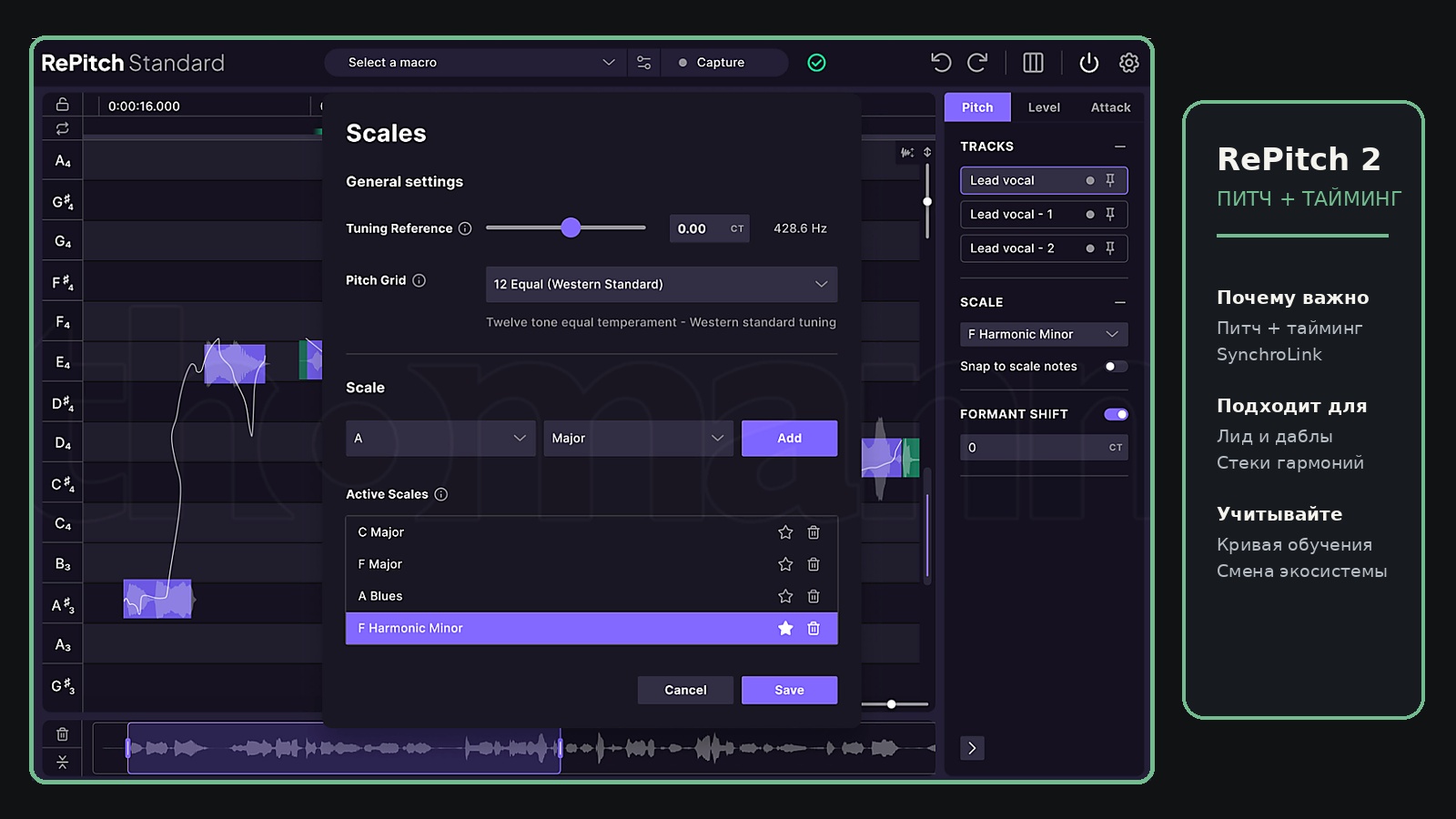The image size is (1456, 819).
Task: Click the Tuning Reference slider handle
Action: 571,227
